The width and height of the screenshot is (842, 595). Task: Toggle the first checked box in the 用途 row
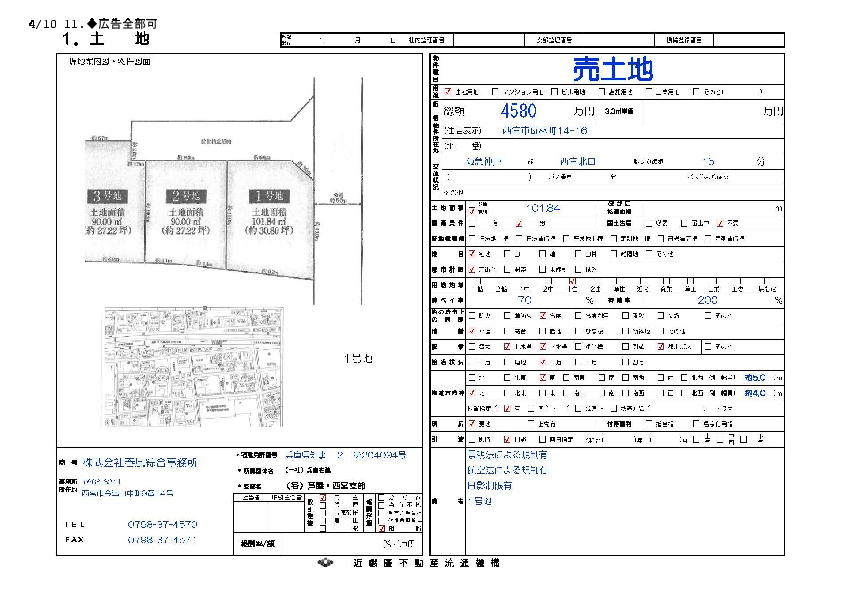coord(448,91)
